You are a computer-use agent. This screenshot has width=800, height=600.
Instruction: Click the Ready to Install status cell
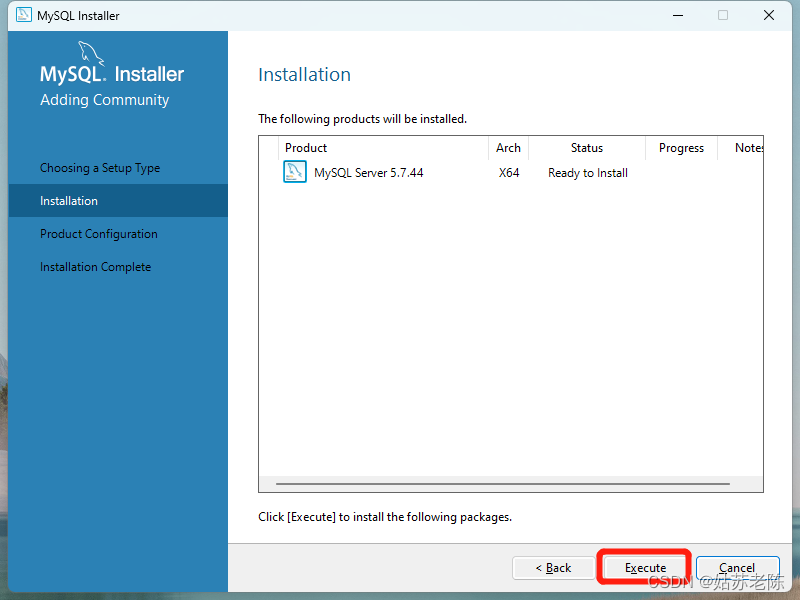(x=588, y=173)
